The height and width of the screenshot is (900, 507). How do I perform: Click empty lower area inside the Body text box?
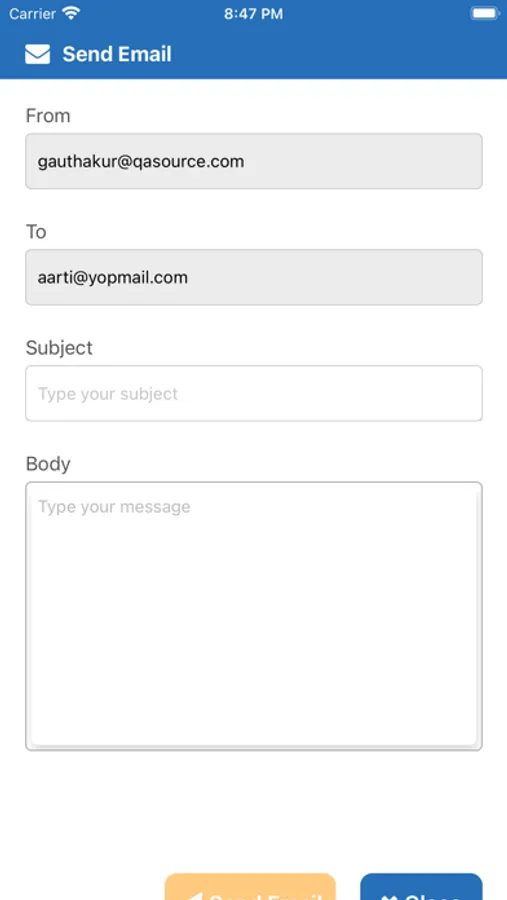(x=254, y=689)
